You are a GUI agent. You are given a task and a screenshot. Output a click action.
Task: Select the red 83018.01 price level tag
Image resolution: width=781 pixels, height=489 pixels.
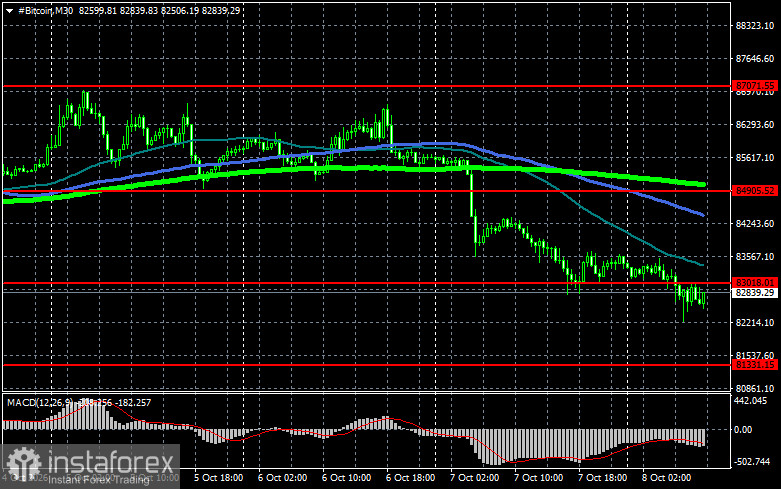(755, 282)
